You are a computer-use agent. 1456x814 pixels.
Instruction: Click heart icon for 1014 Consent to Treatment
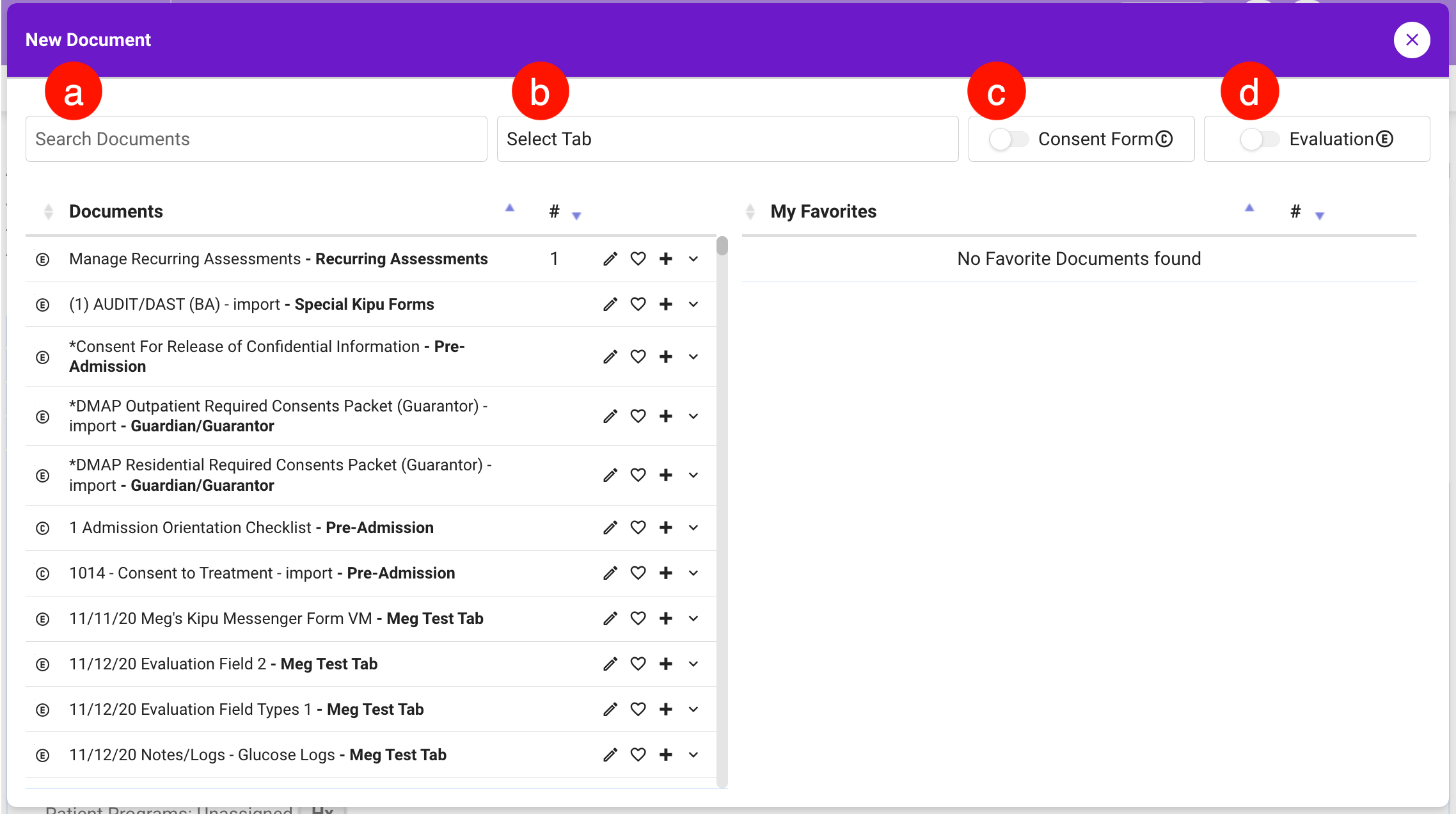[x=638, y=573]
